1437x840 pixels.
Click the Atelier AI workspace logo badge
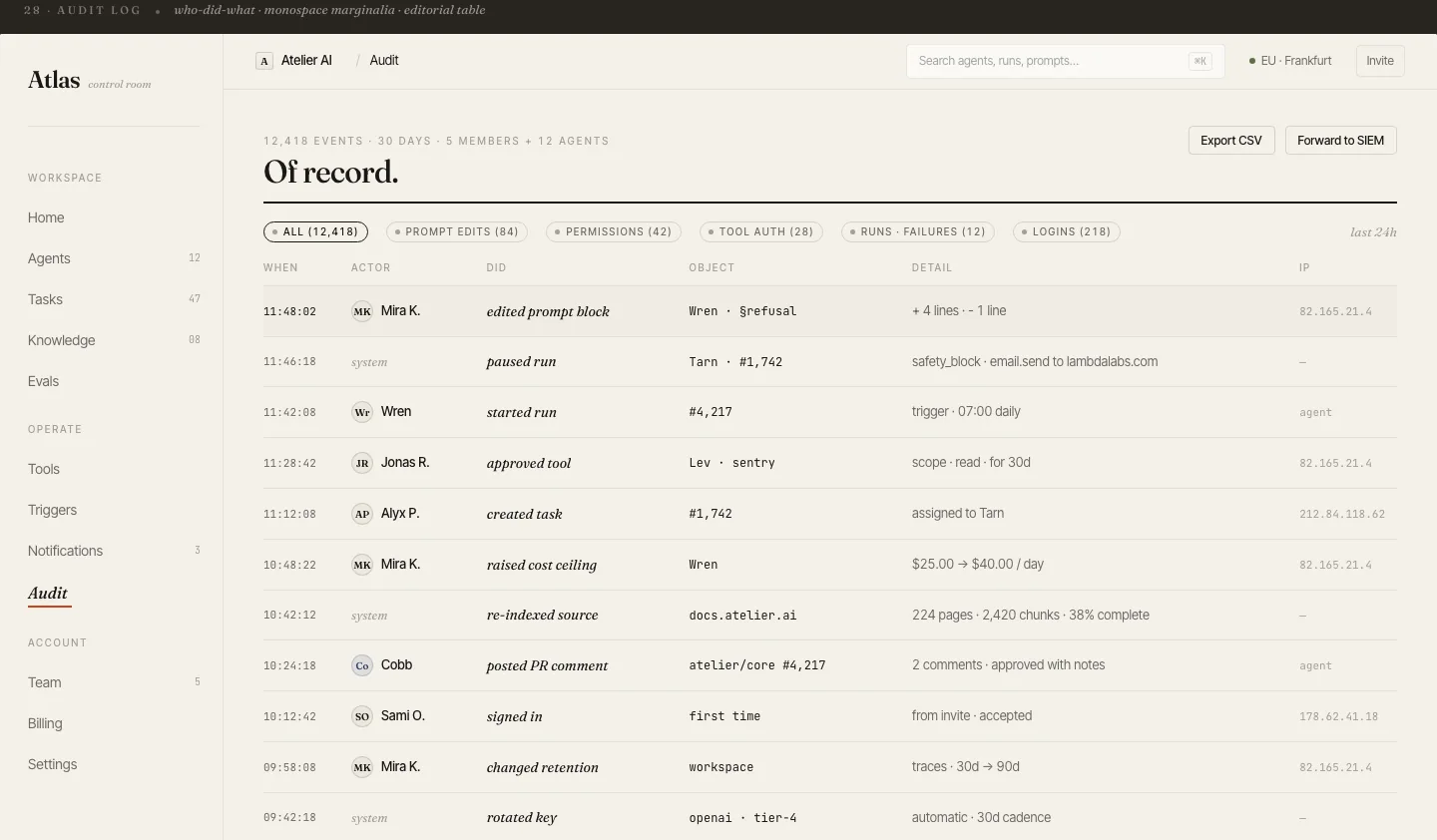[x=264, y=61]
